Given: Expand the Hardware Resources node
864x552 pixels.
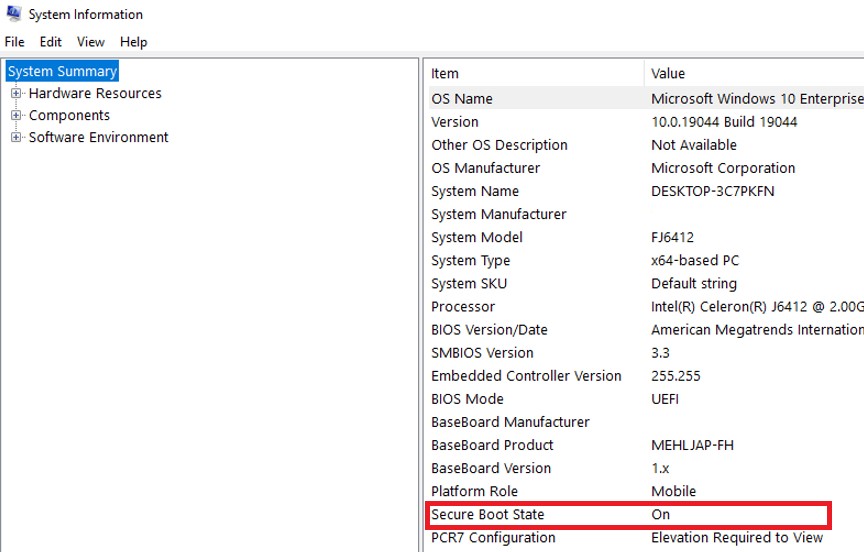Looking at the screenshot, I should pos(16,93).
